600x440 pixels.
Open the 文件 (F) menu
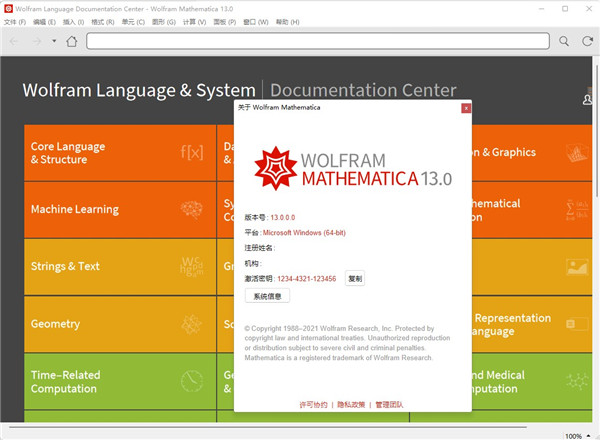(x=15, y=21)
